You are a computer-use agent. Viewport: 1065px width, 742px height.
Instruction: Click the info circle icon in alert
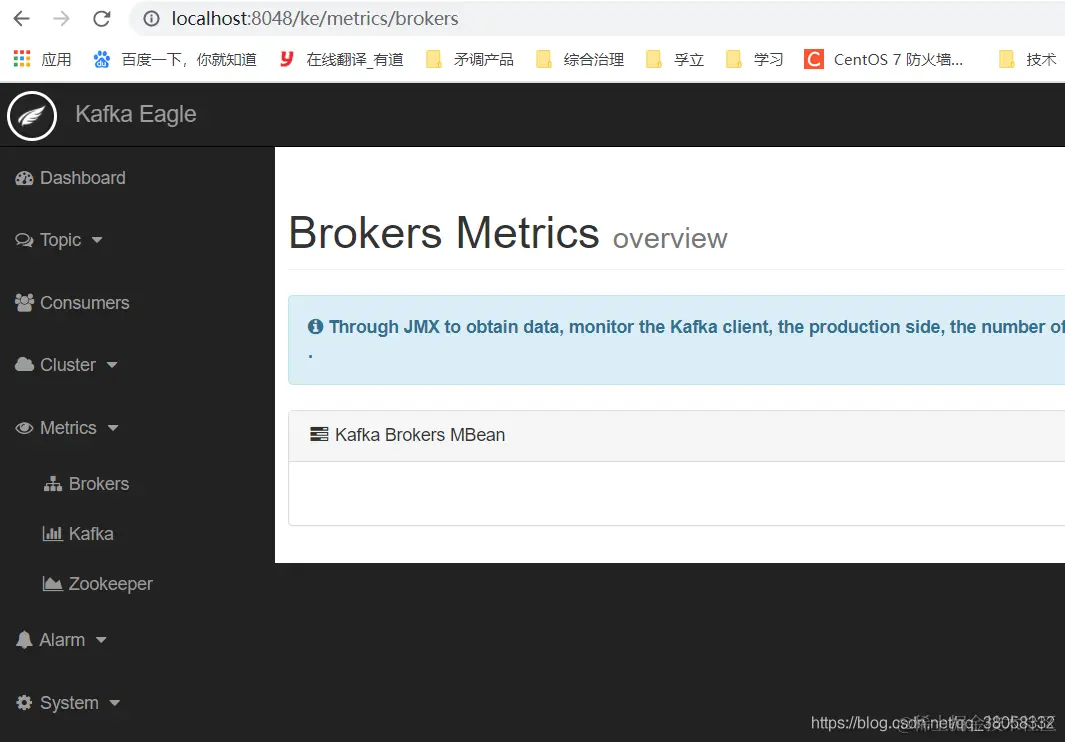(x=315, y=326)
